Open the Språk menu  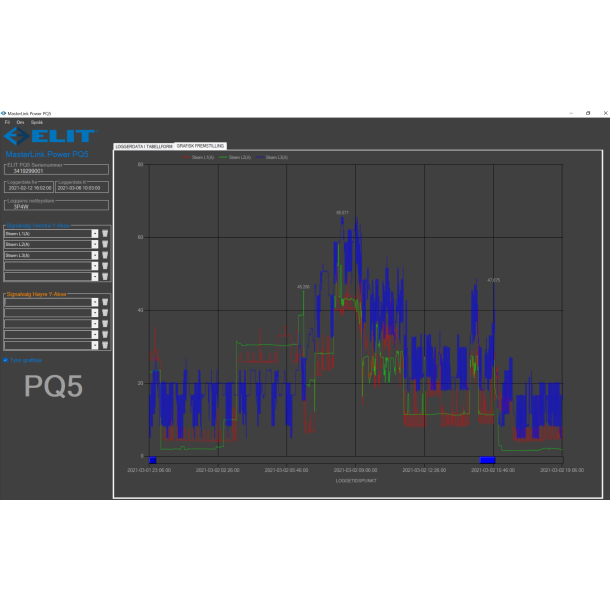pyautogui.click(x=37, y=122)
